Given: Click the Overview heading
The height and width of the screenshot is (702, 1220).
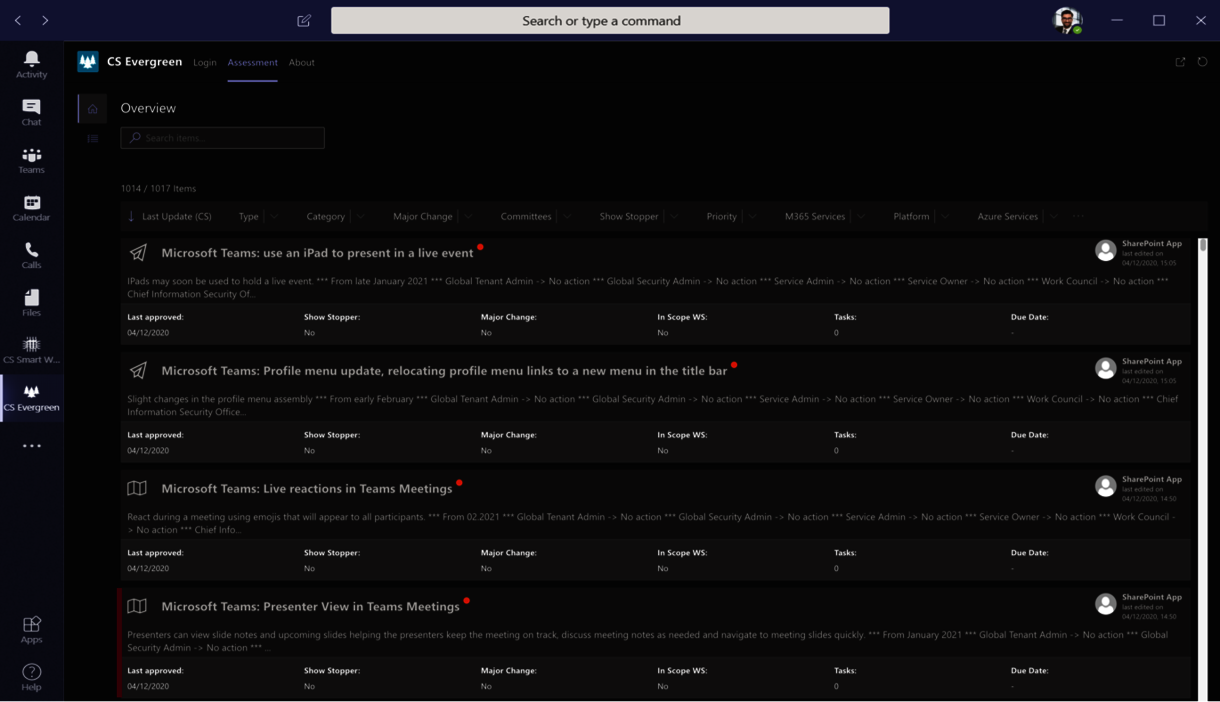Looking at the screenshot, I should [x=148, y=108].
